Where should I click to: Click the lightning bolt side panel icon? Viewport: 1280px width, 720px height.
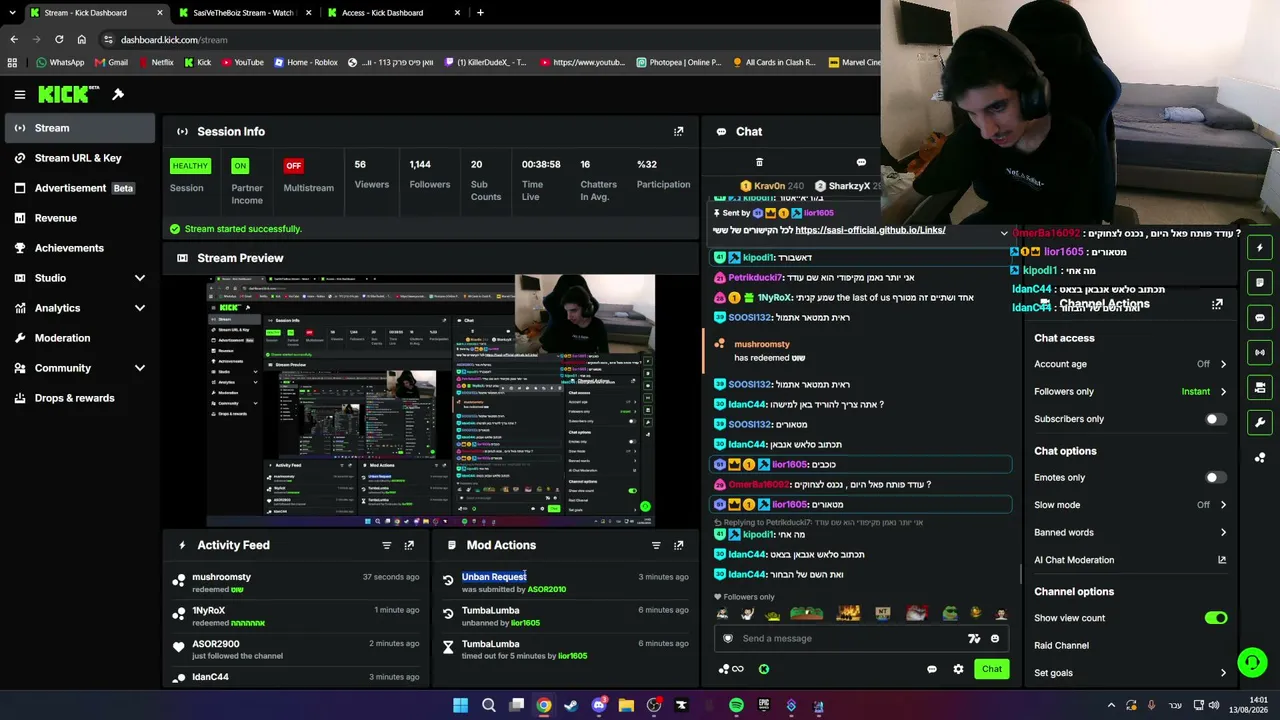[x=1260, y=248]
